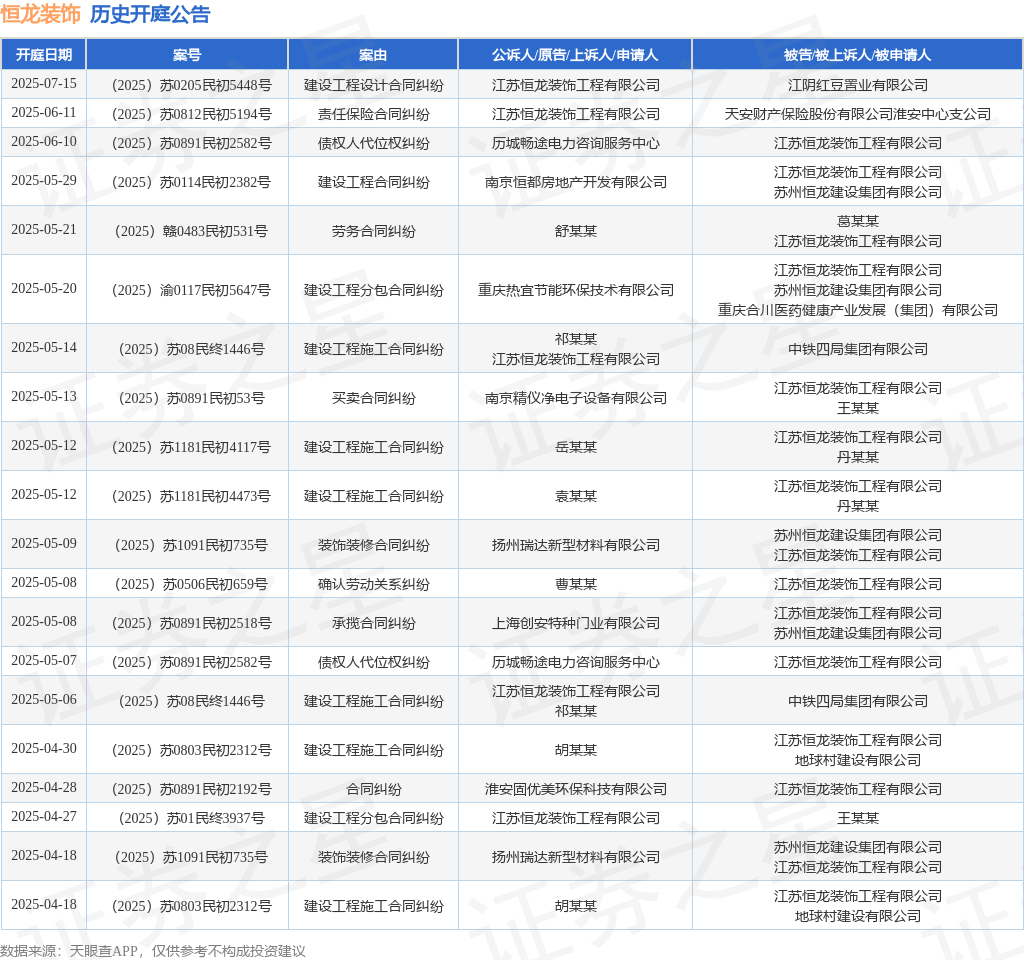Select plaintiff 上海创安特种门业有限公司
The width and height of the screenshot is (1024, 960).
(575, 623)
